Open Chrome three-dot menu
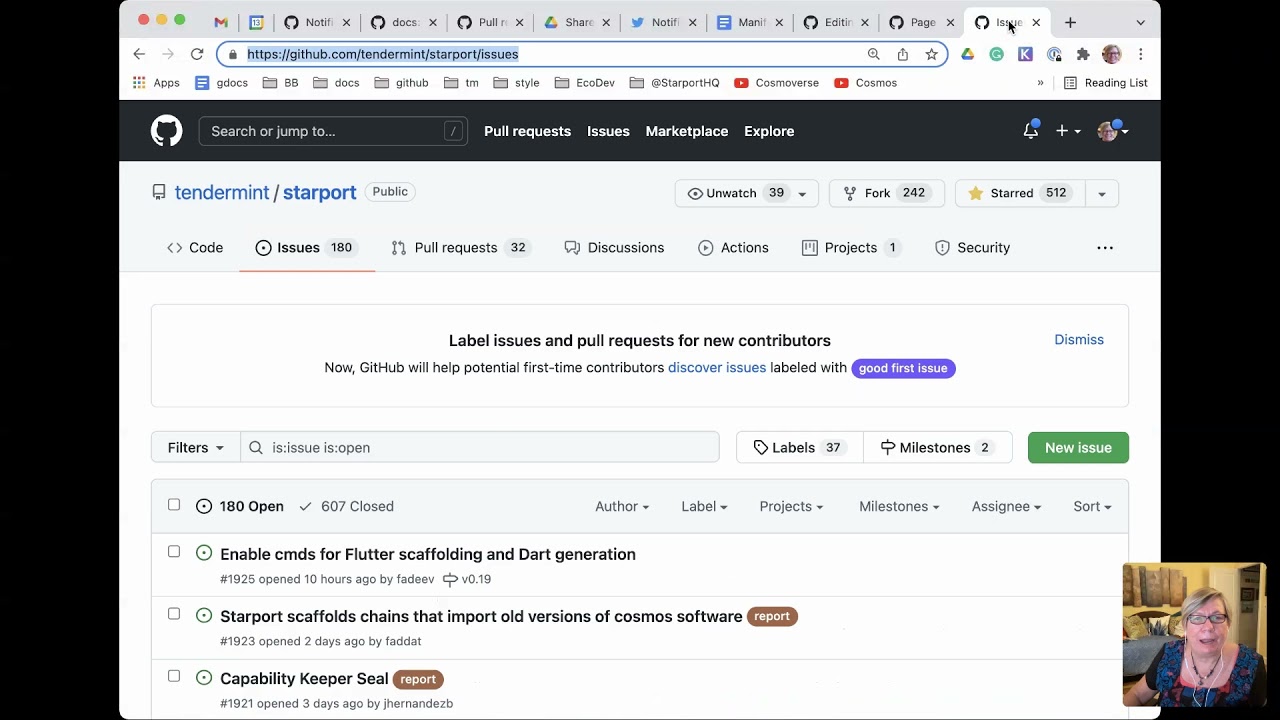The width and height of the screenshot is (1280, 720). (1141, 54)
